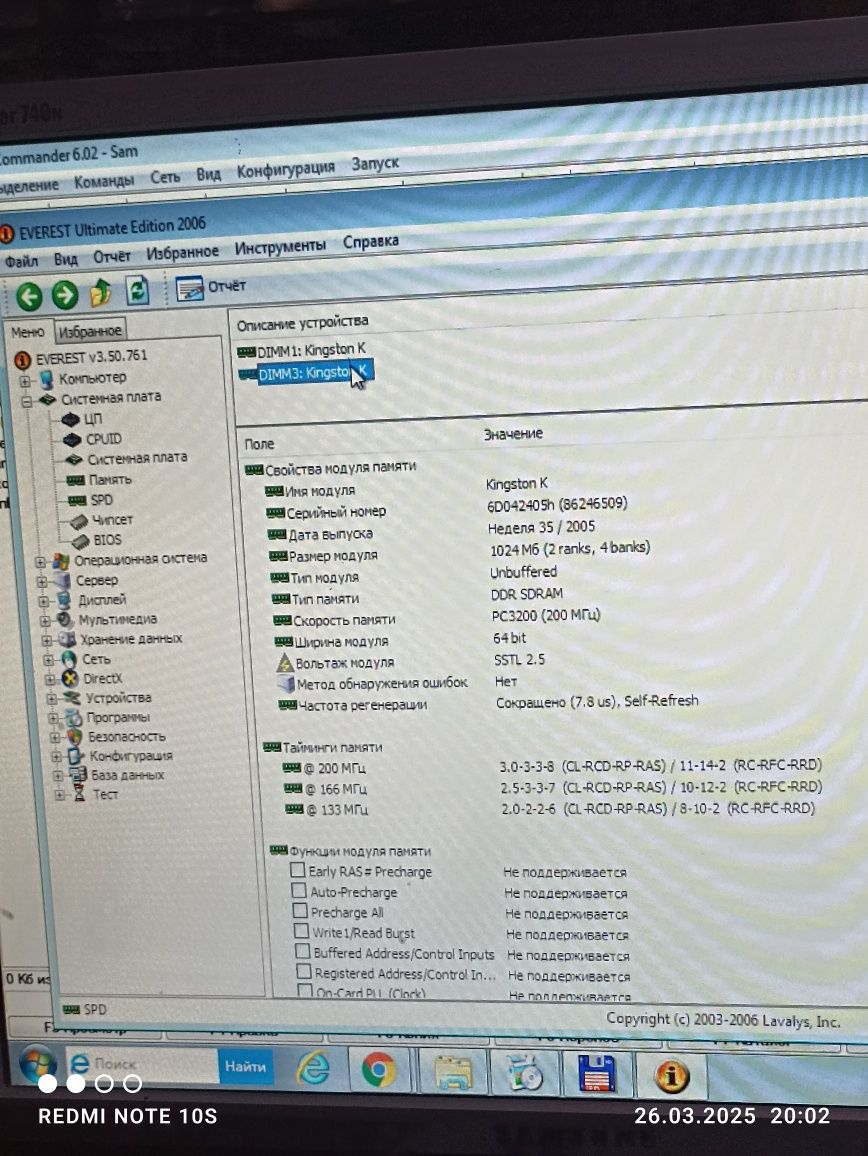Open Конфигурация menu in Commander window
868x1156 pixels.
pyautogui.click(x=285, y=170)
